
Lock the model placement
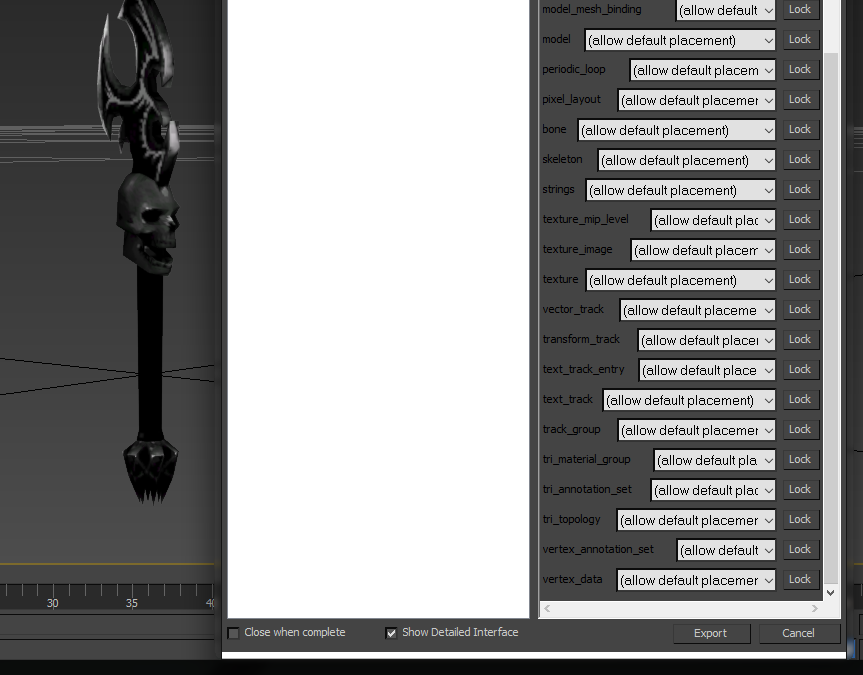coord(800,40)
